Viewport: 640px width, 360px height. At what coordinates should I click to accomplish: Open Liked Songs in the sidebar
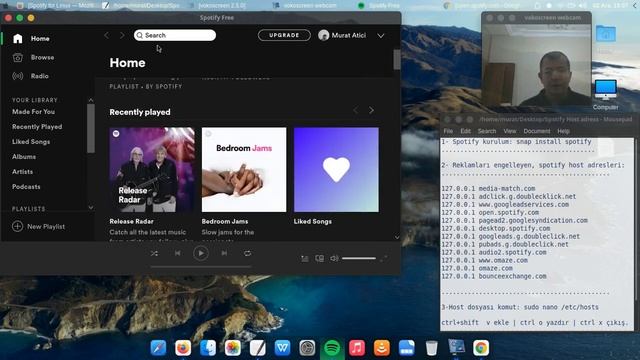click(31, 142)
